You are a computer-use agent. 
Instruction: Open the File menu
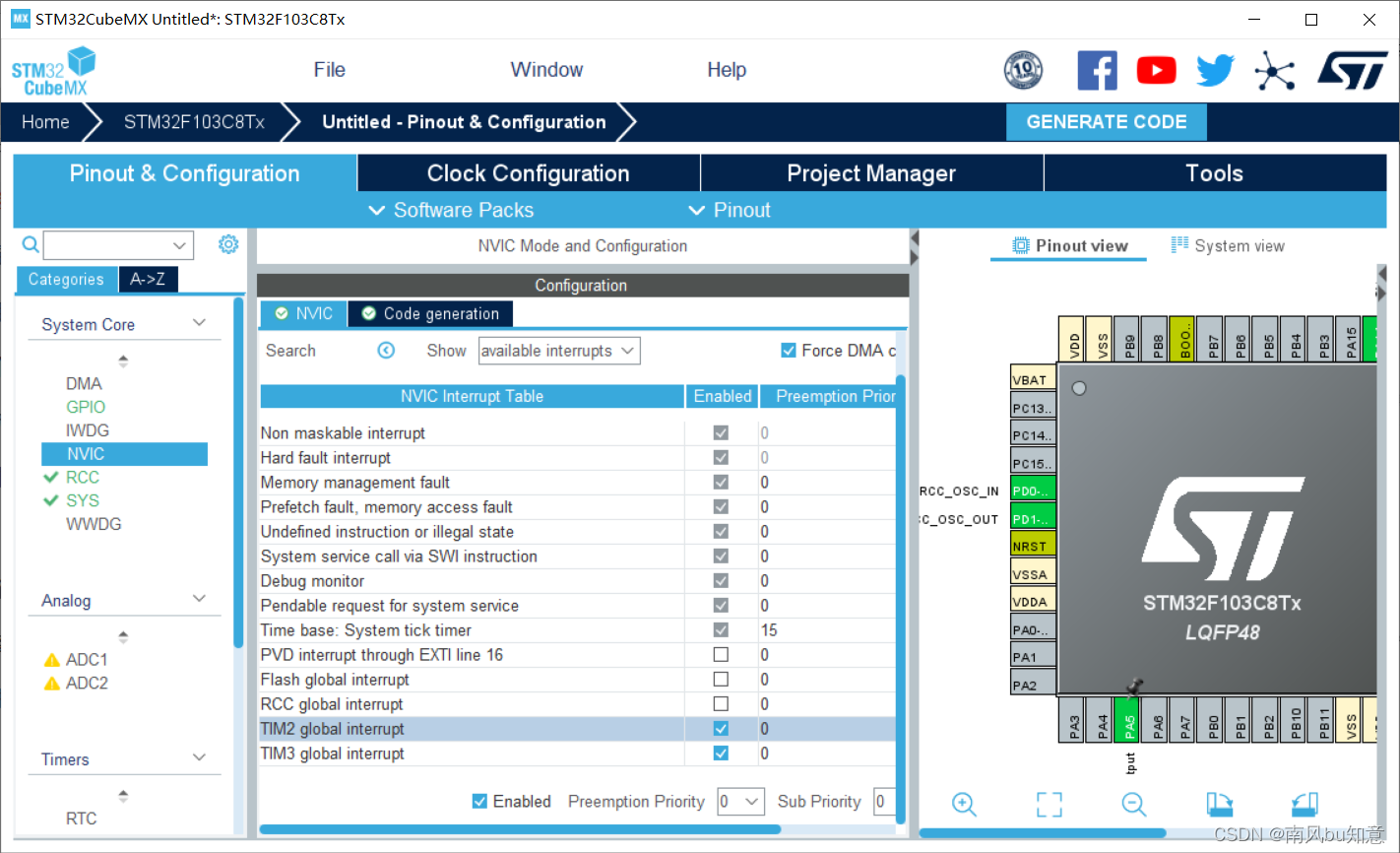click(329, 70)
